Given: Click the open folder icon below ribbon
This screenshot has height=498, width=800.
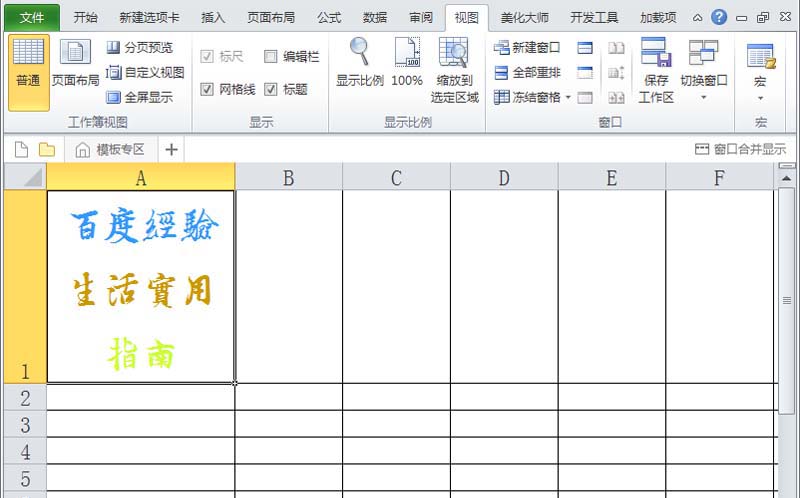Looking at the screenshot, I should pos(47,150).
